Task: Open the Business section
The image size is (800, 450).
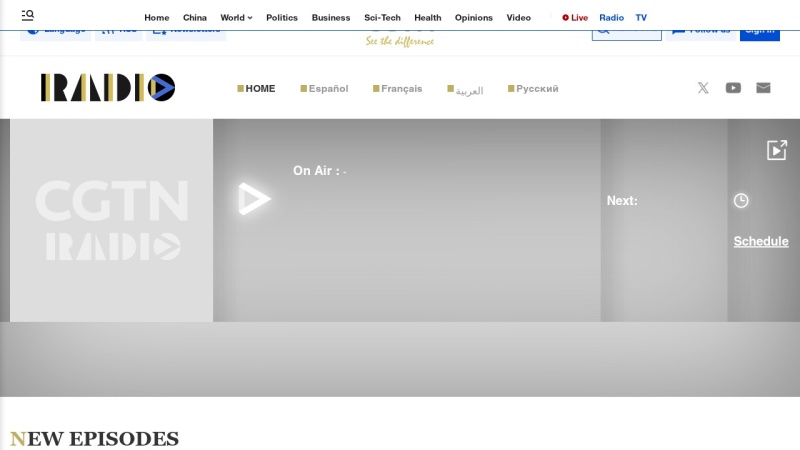Action: coord(331,17)
